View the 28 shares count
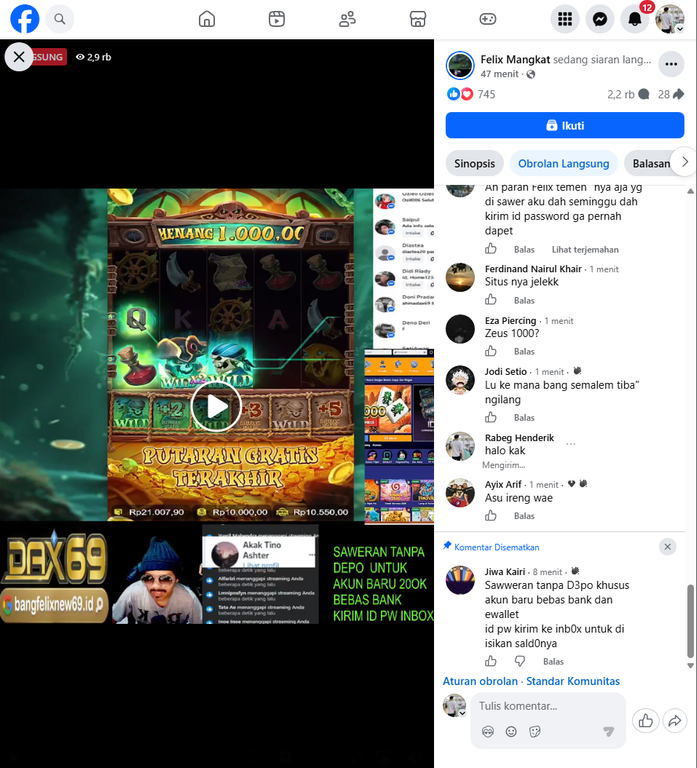Viewport: 697px width, 768px height. [671, 94]
